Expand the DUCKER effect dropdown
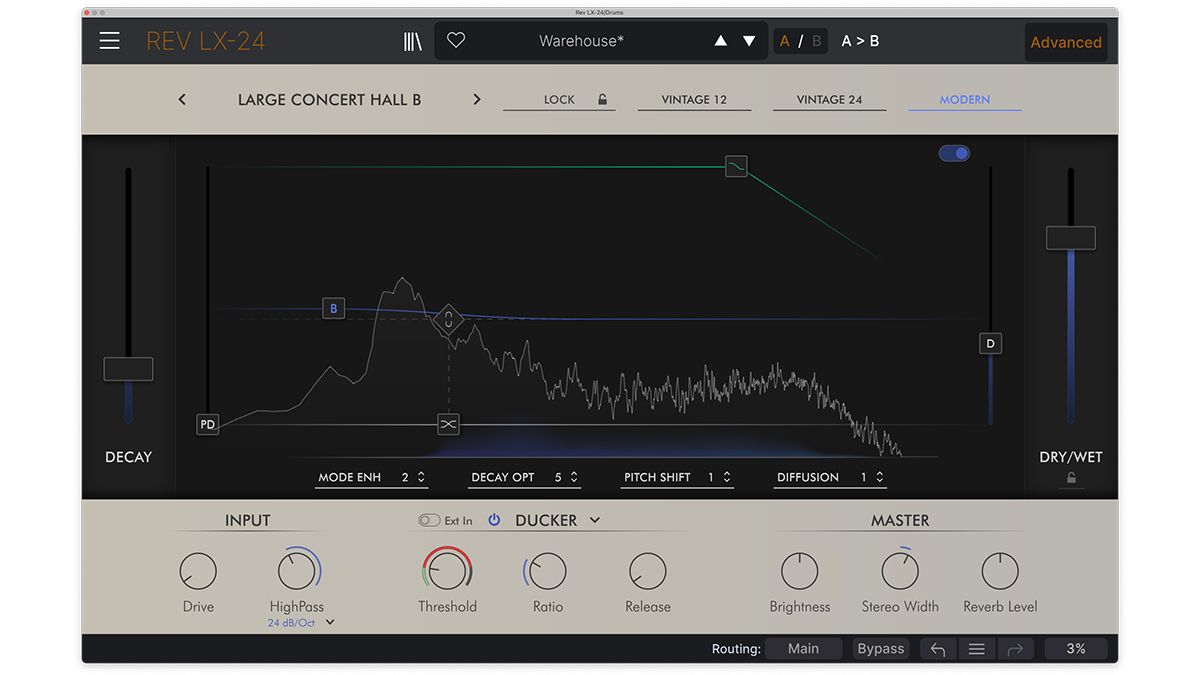1200x675 pixels. (595, 520)
